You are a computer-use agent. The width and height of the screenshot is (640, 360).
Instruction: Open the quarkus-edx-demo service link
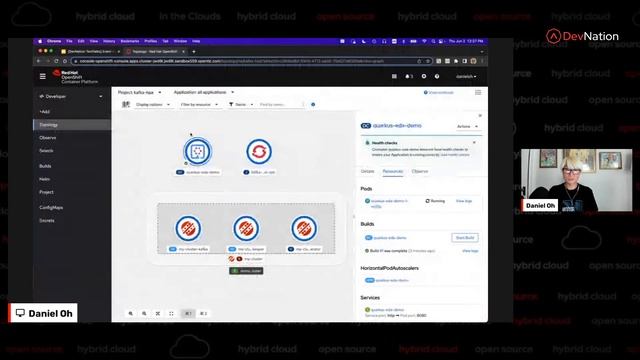[x=387, y=310]
